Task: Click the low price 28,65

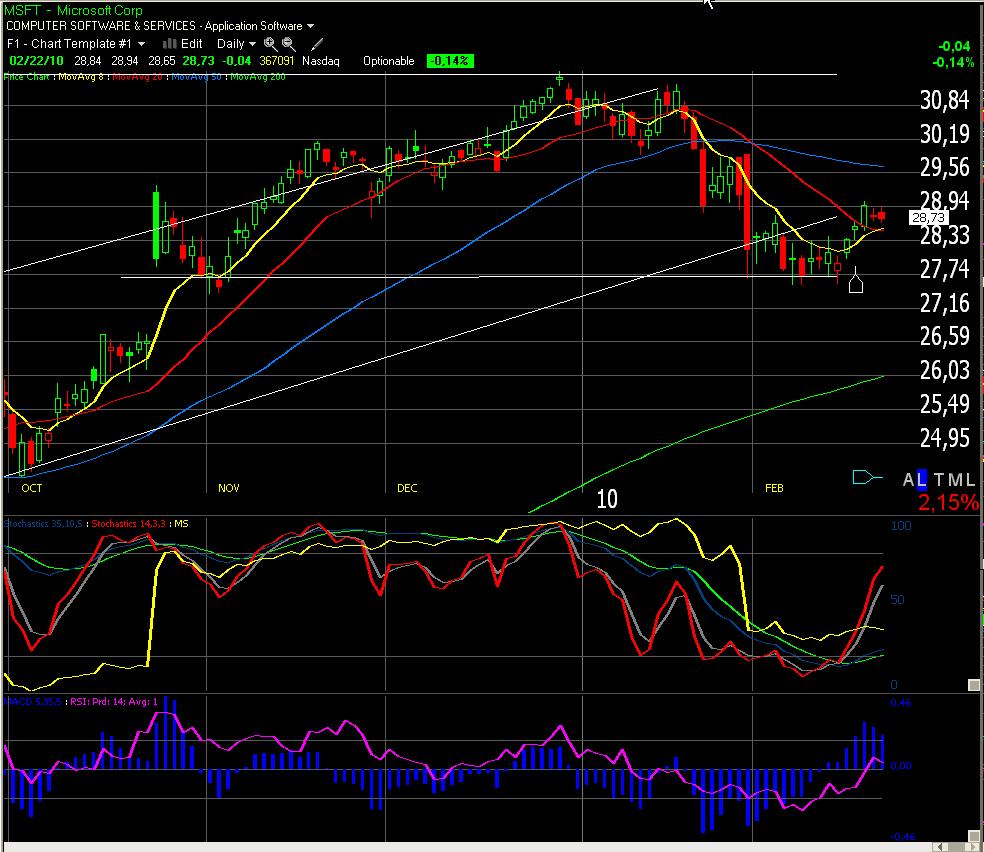Action: (162, 61)
